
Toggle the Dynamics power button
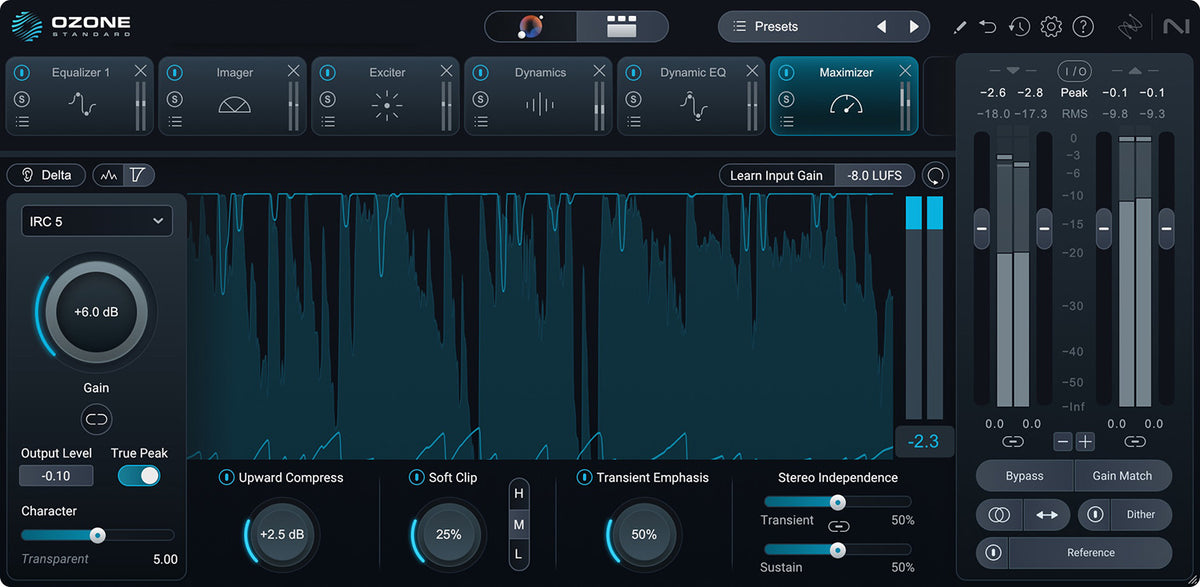(x=481, y=72)
